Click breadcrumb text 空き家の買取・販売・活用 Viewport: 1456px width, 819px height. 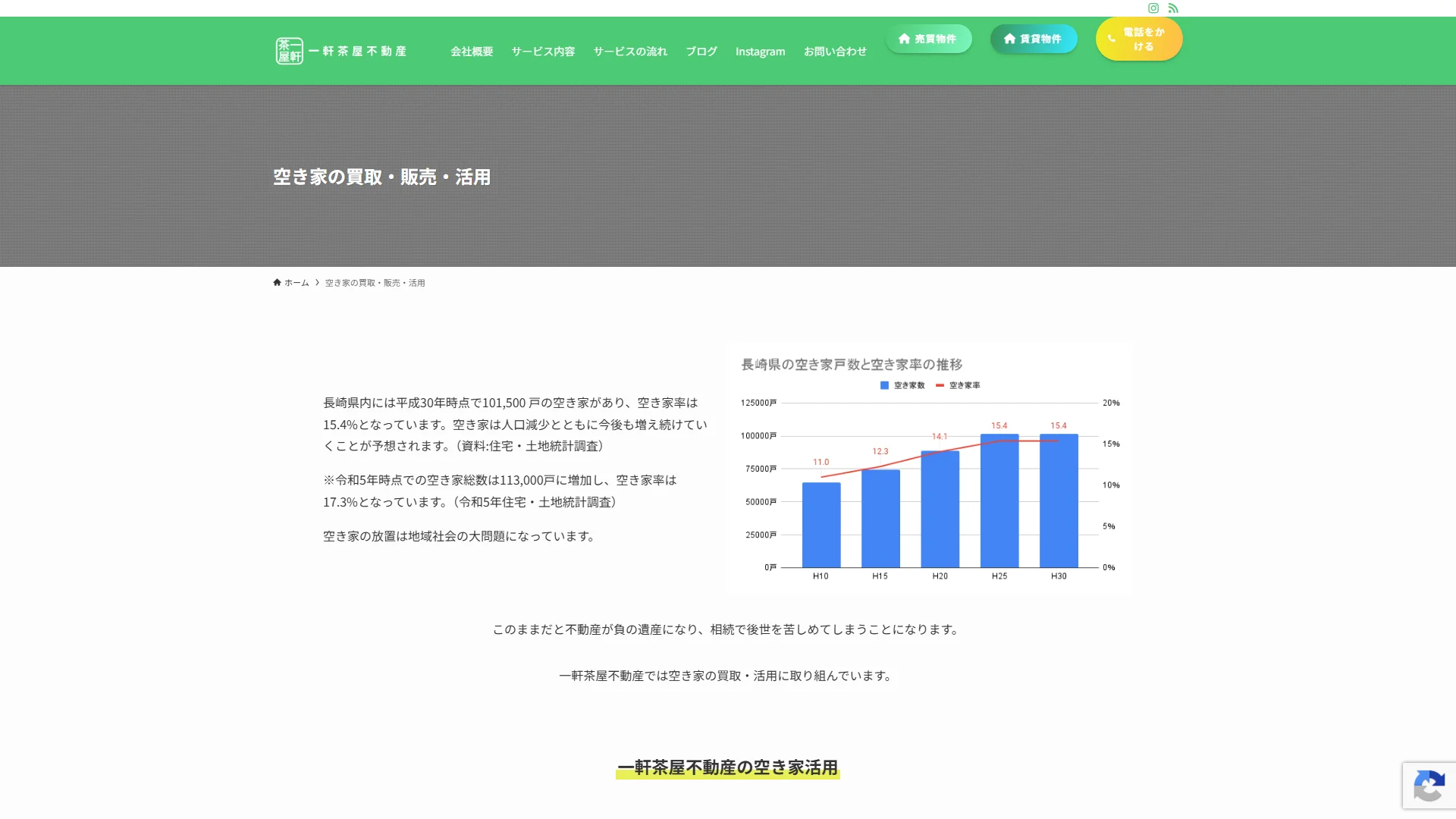[x=375, y=283]
